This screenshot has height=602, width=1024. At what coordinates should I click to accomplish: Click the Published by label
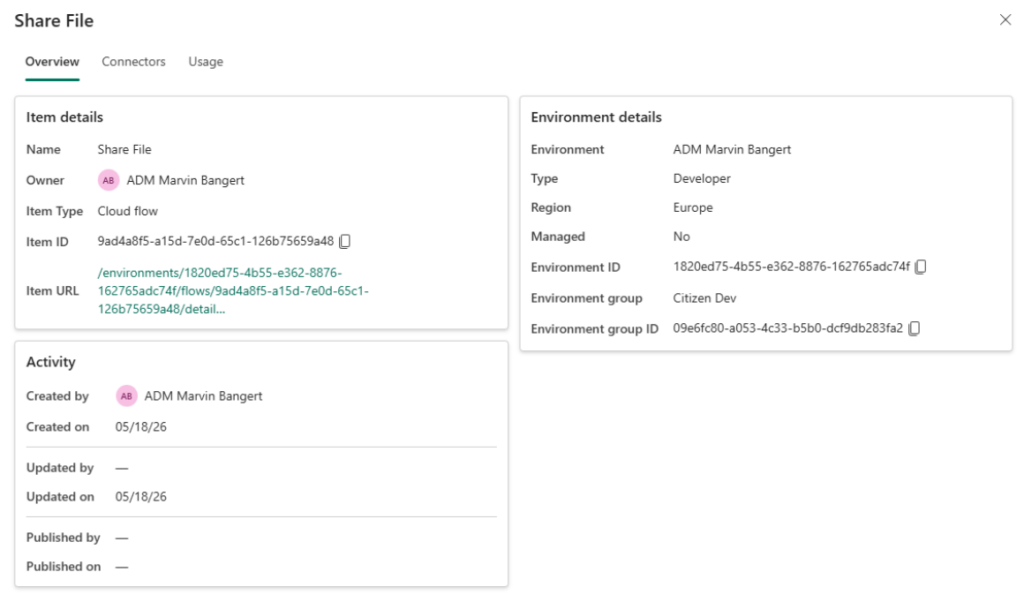pos(63,537)
